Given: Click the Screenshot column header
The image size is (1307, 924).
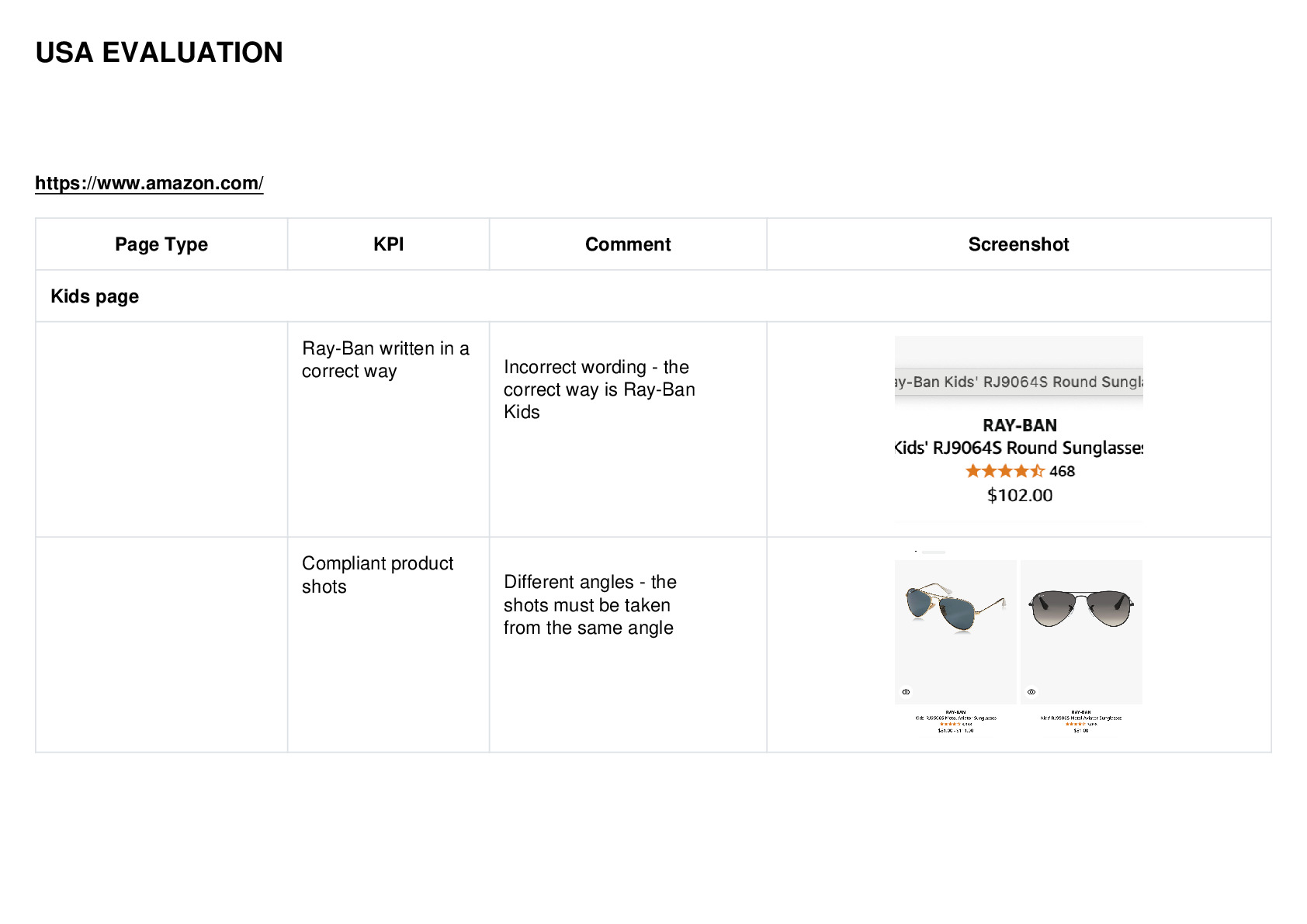Looking at the screenshot, I should point(1018,244).
